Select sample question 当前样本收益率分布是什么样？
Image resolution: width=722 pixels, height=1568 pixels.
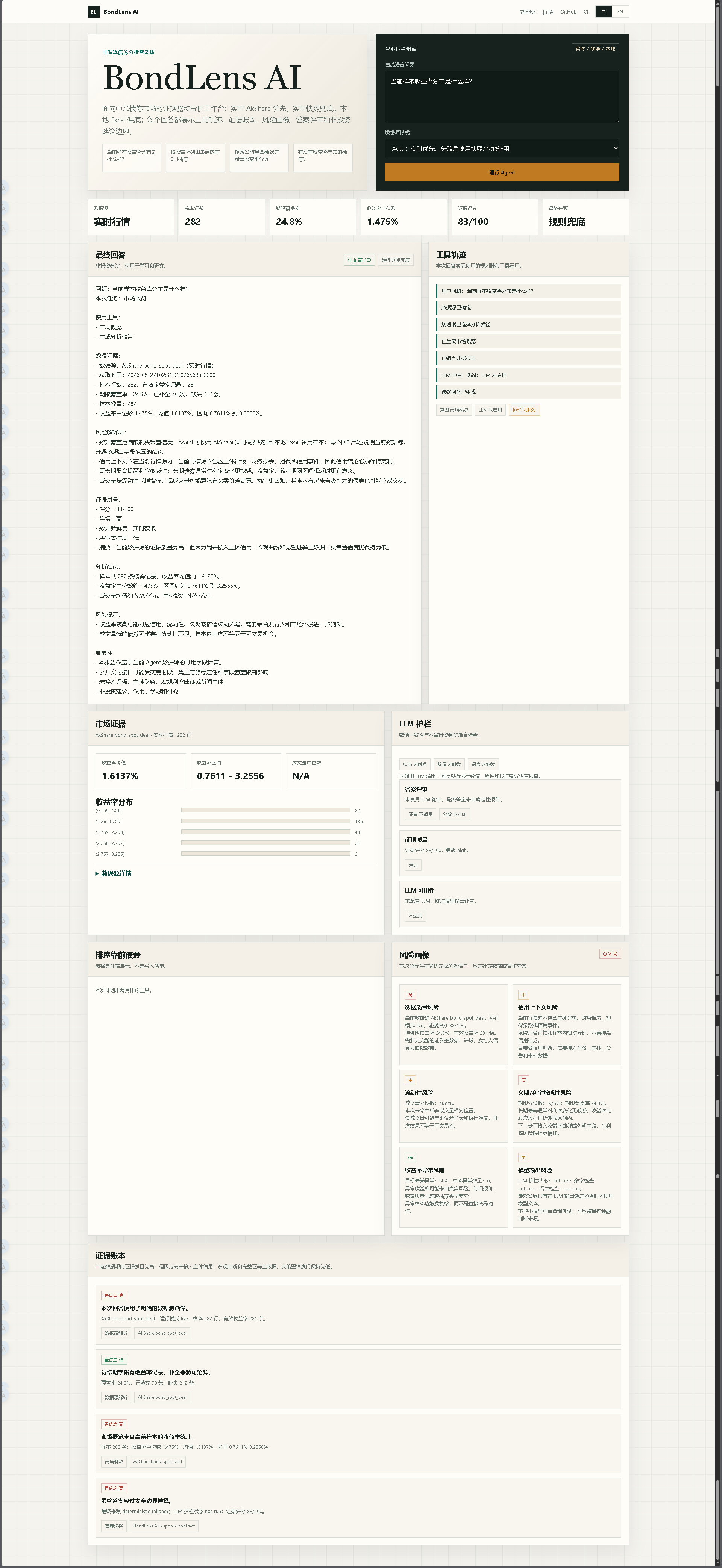pos(132,157)
